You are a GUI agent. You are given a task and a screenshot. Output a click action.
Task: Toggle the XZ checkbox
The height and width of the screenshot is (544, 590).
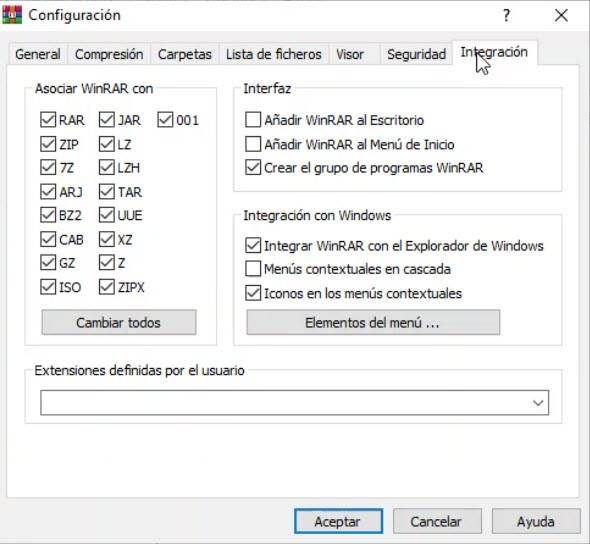pyautogui.click(x=106, y=239)
